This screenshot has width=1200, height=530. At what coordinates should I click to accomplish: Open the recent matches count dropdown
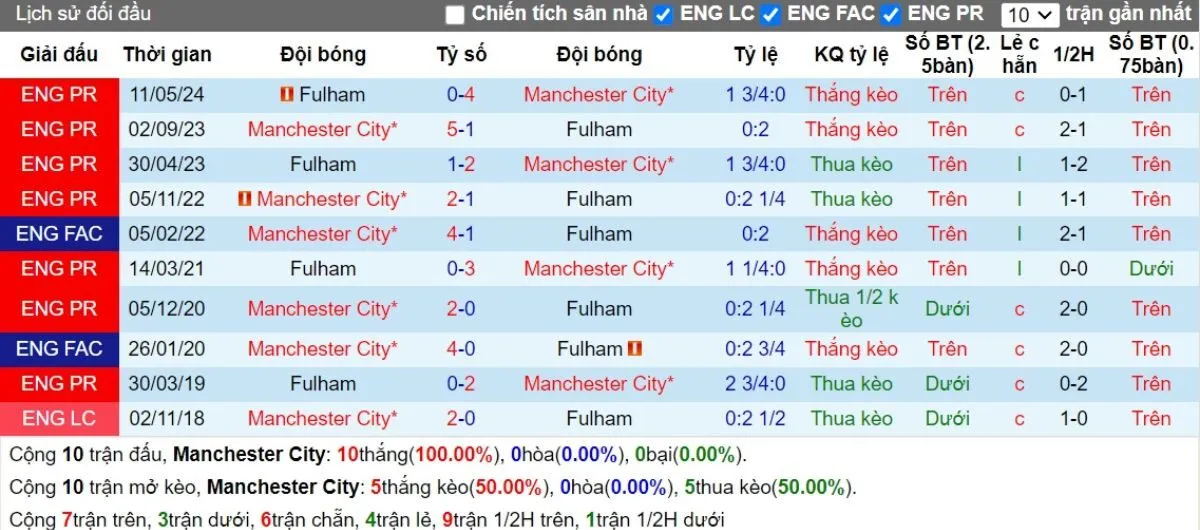pos(1030,15)
